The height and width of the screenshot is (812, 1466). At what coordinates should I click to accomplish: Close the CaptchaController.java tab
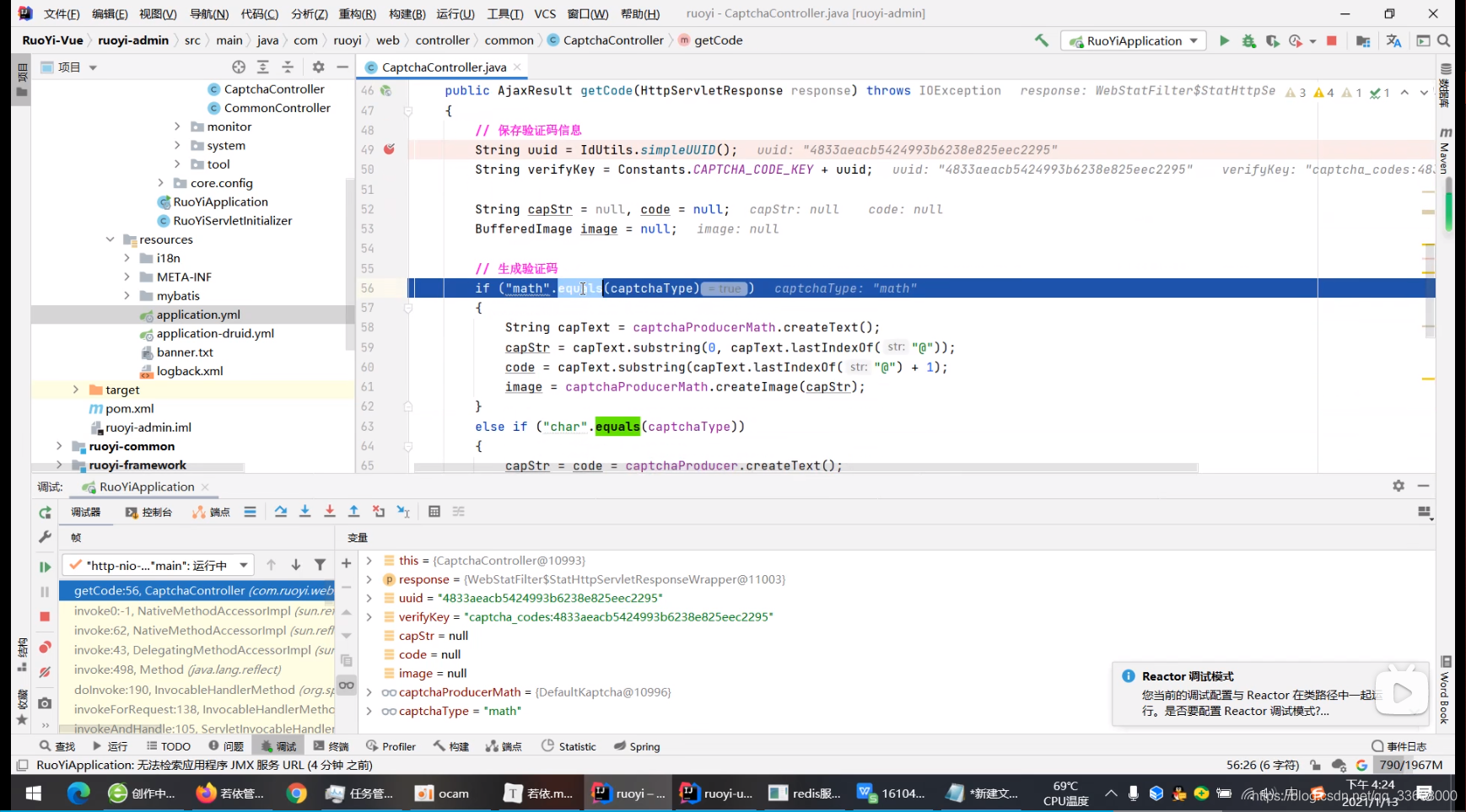517,67
